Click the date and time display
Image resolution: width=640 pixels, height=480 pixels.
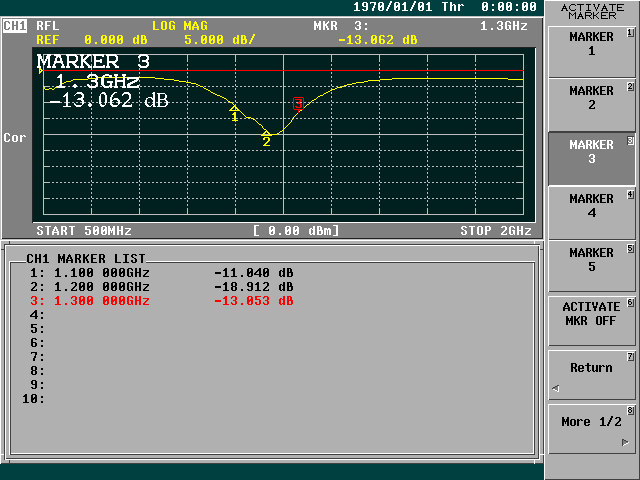(x=444, y=7)
